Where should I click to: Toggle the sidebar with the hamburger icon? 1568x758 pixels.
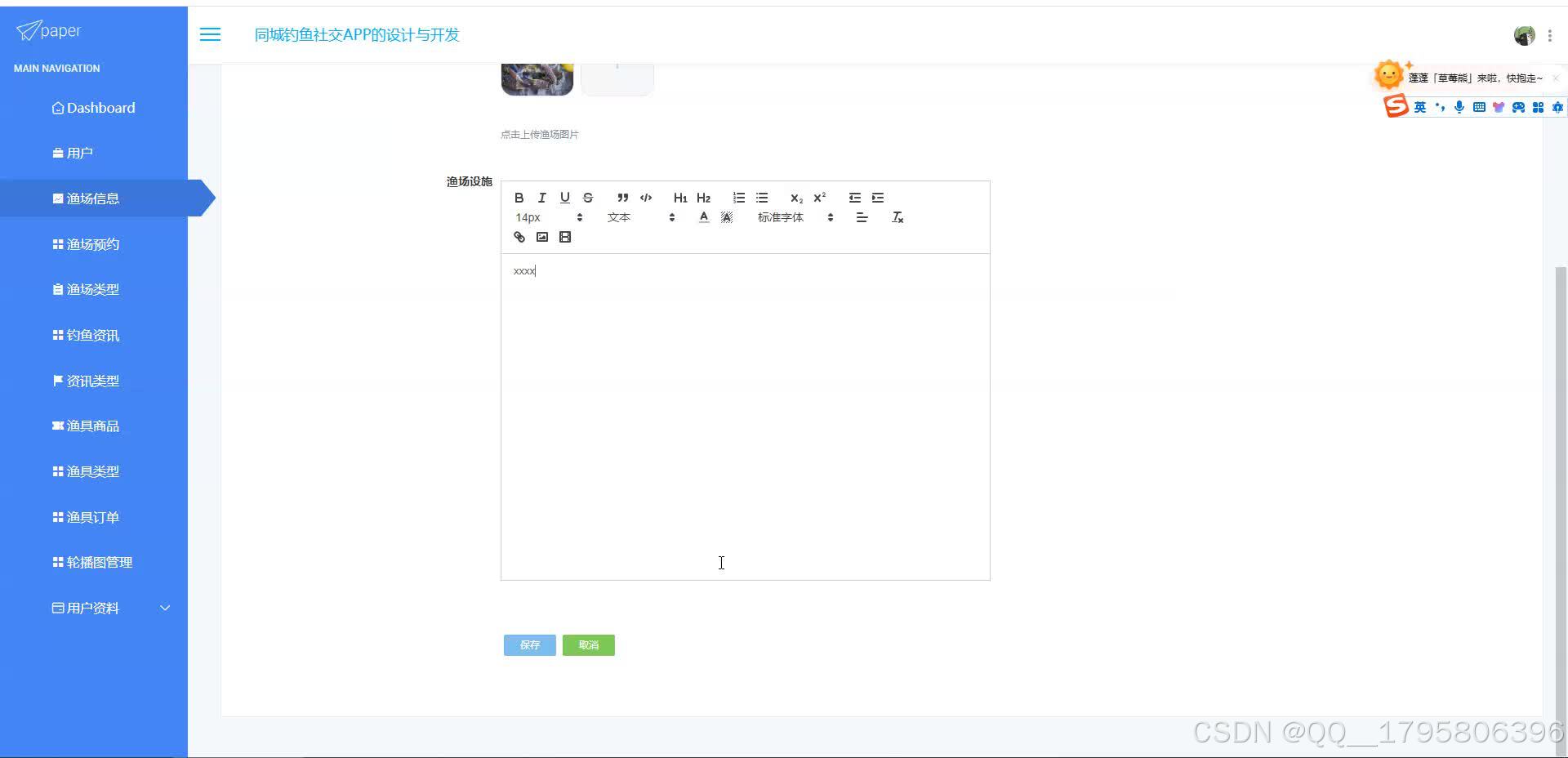tap(210, 34)
